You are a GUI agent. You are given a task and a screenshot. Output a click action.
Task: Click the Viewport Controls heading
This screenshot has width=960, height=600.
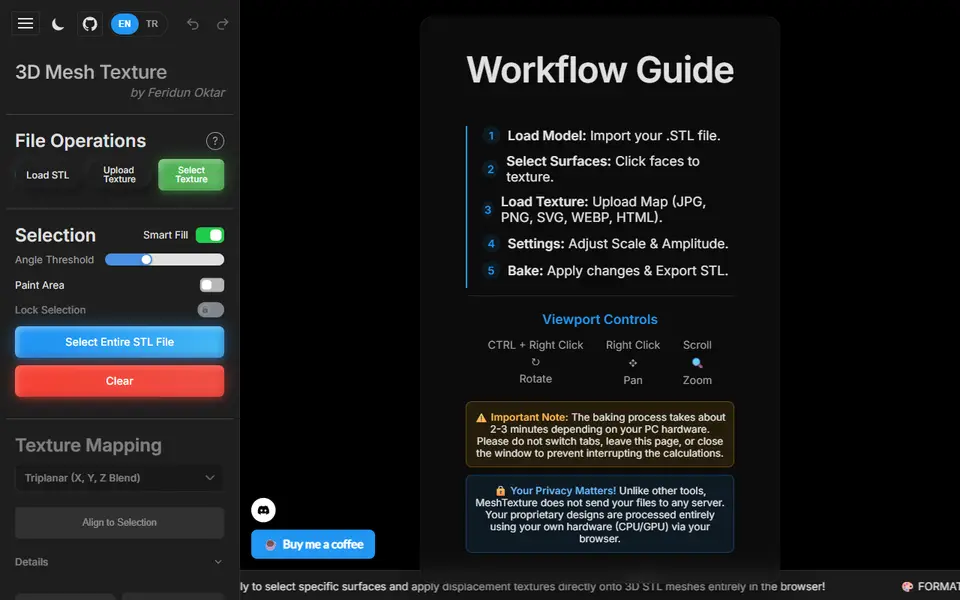point(600,320)
